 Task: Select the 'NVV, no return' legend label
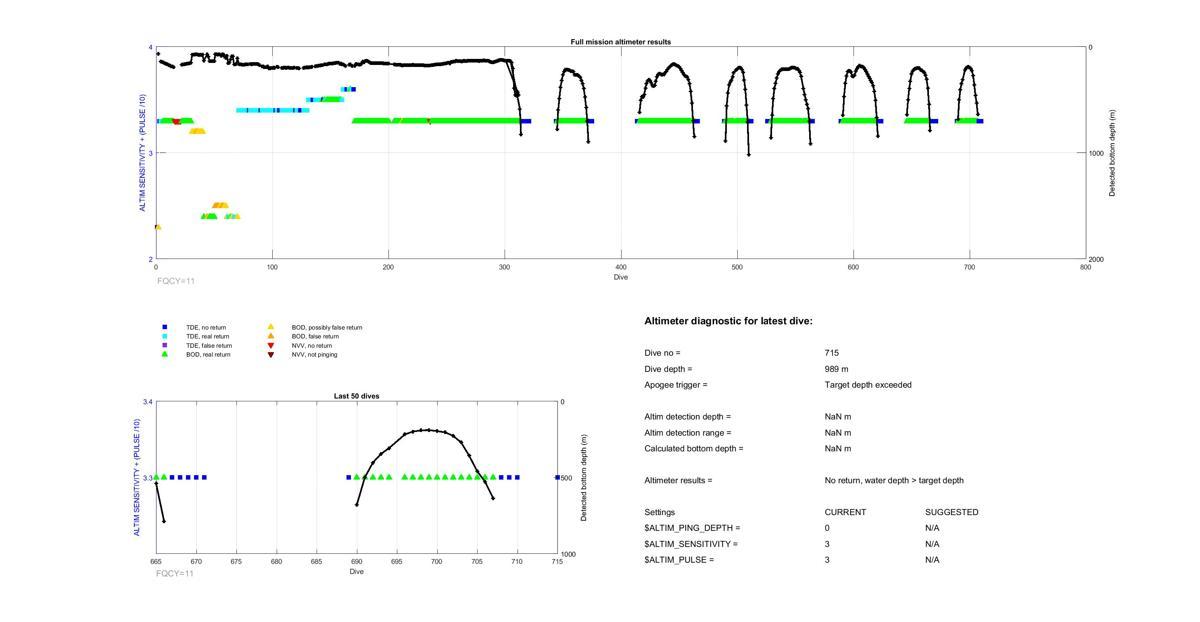click(x=312, y=345)
